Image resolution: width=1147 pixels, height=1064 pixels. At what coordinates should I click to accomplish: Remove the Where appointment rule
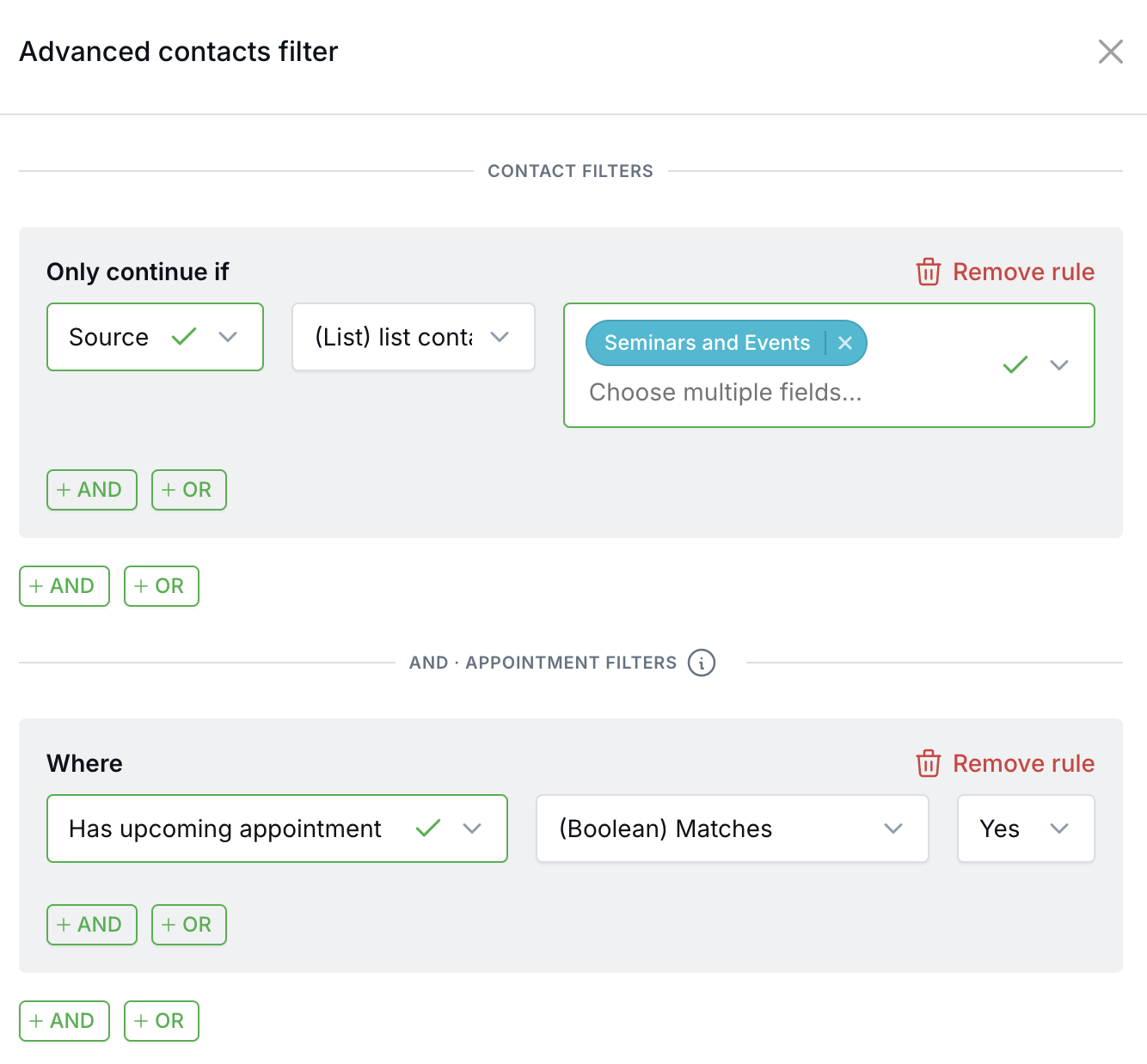tap(1005, 763)
